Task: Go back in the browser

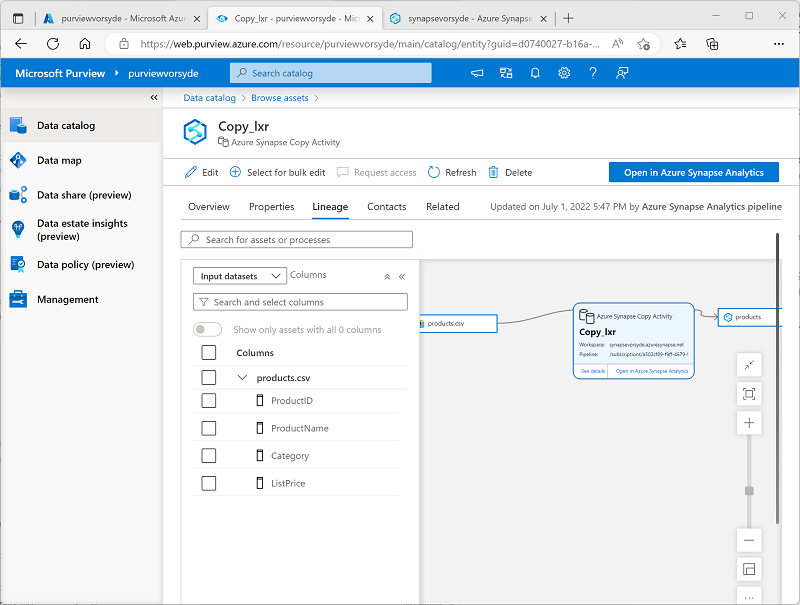Action: tap(21, 44)
